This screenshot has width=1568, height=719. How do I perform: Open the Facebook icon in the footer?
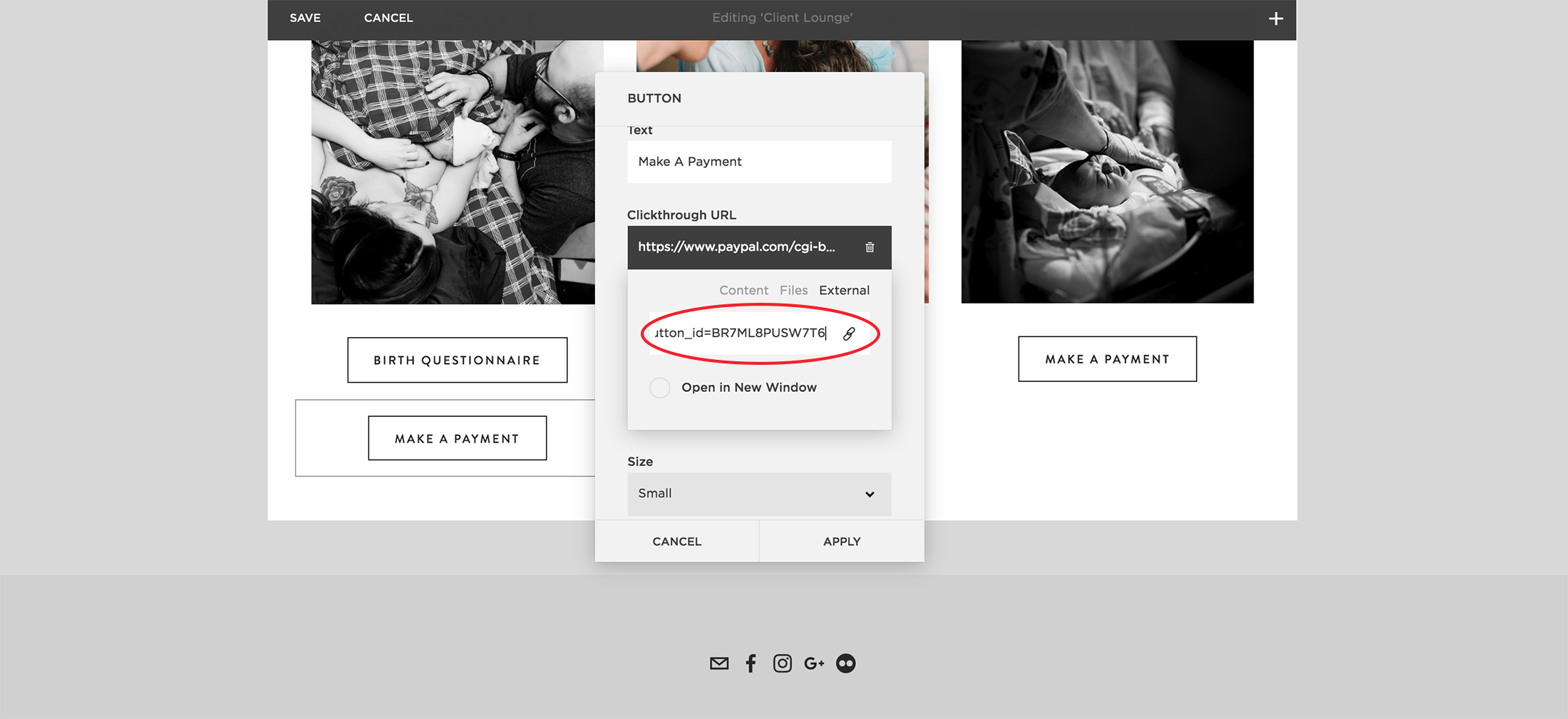[751, 663]
